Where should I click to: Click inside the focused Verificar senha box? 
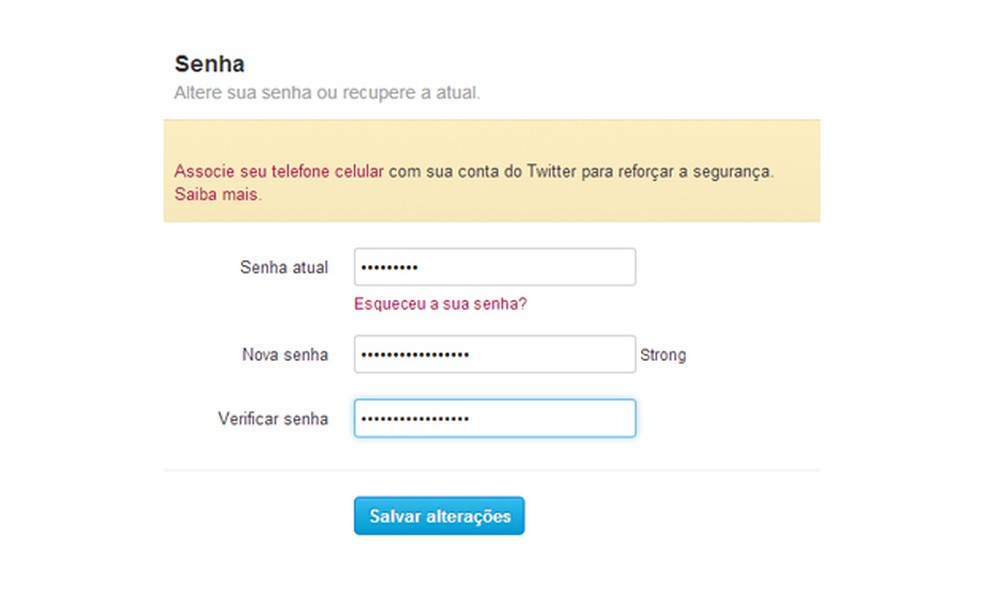(494, 418)
